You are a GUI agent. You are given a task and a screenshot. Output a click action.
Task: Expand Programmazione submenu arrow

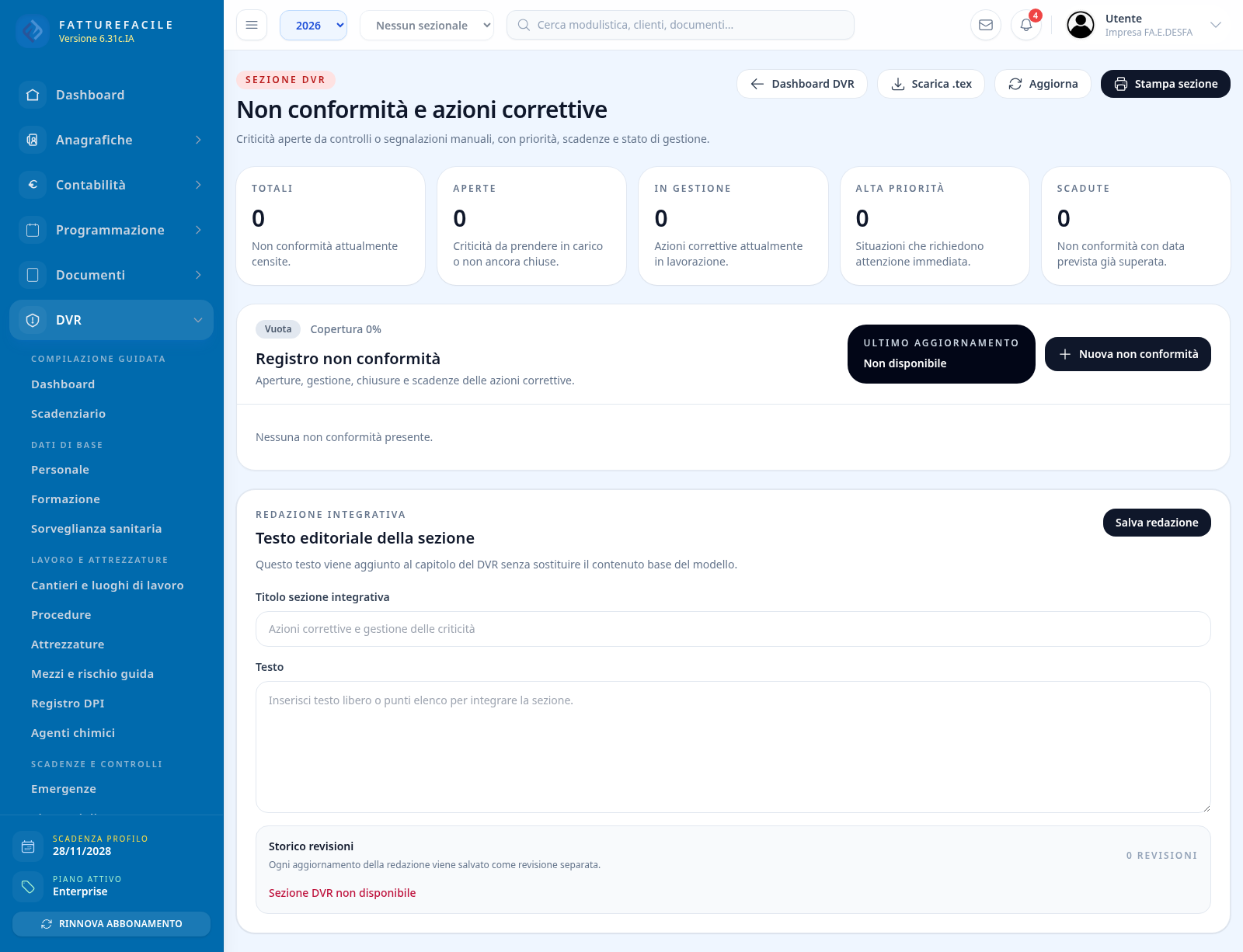click(x=198, y=230)
